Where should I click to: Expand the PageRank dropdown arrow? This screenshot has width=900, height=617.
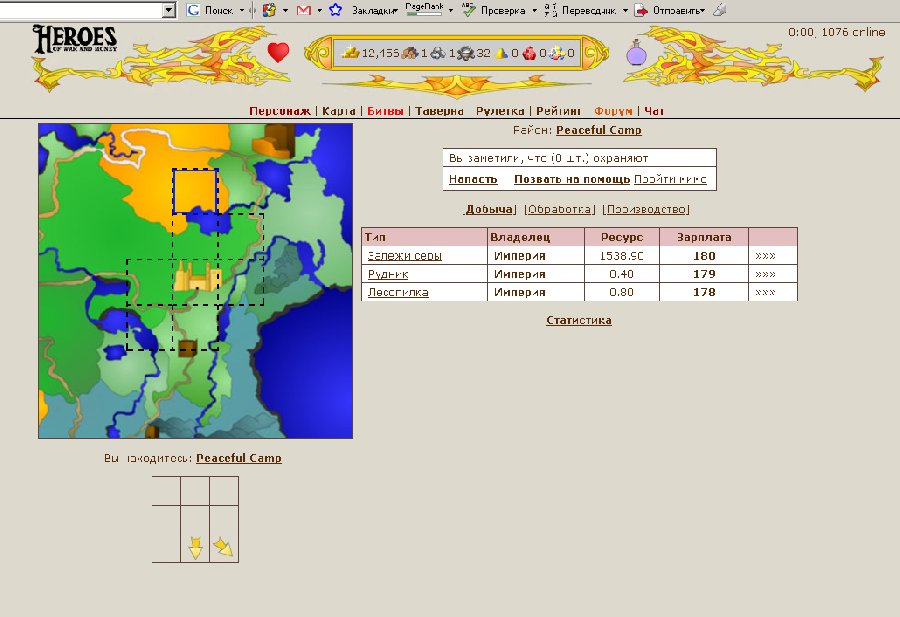click(451, 10)
